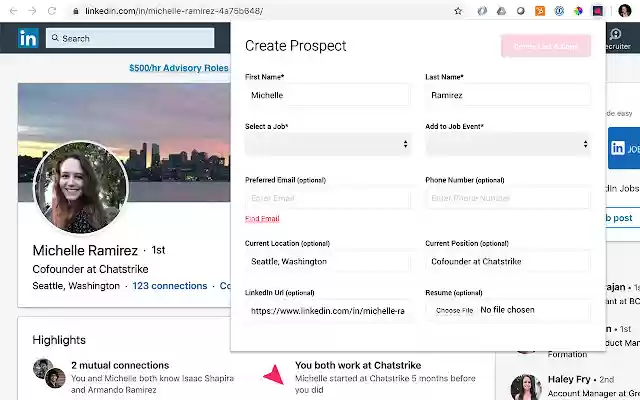Viewport: 640px width, 400px height.
Task: Click the magnifier icon in LinkedIn search
Action: (x=55, y=38)
